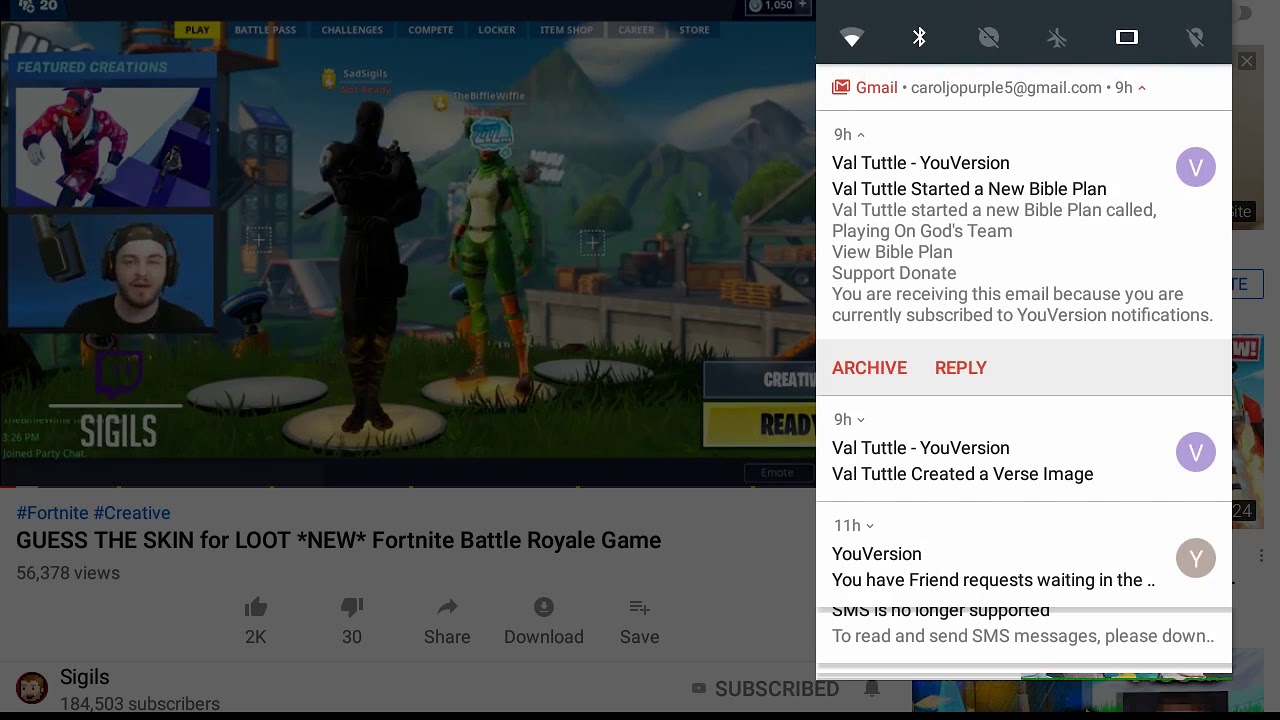The width and height of the screenshot is (1280, 720).
Task: Toggle Do Not Disturb quick setting
Action: point(988,37)
